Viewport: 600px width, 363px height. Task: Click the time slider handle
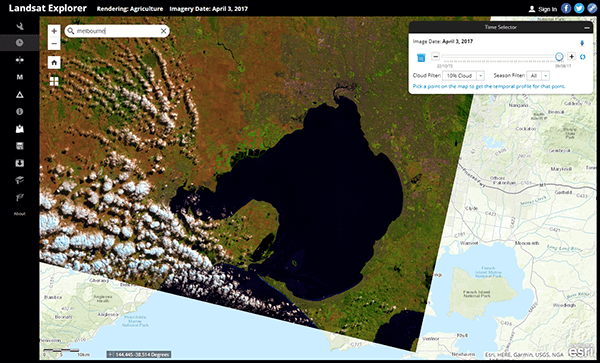click(559, 57)
